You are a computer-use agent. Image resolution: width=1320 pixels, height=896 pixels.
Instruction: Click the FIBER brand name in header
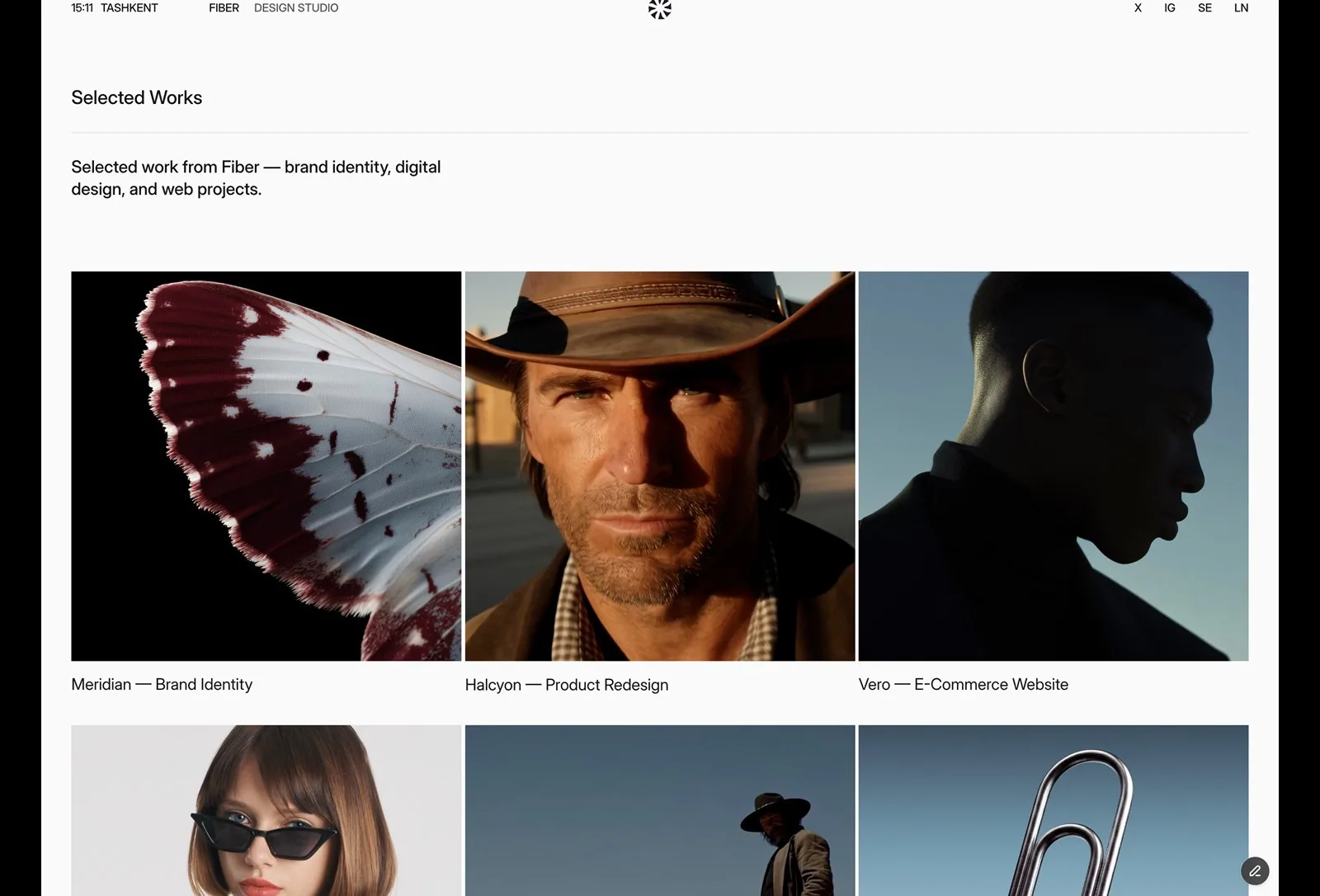point(224,8)
